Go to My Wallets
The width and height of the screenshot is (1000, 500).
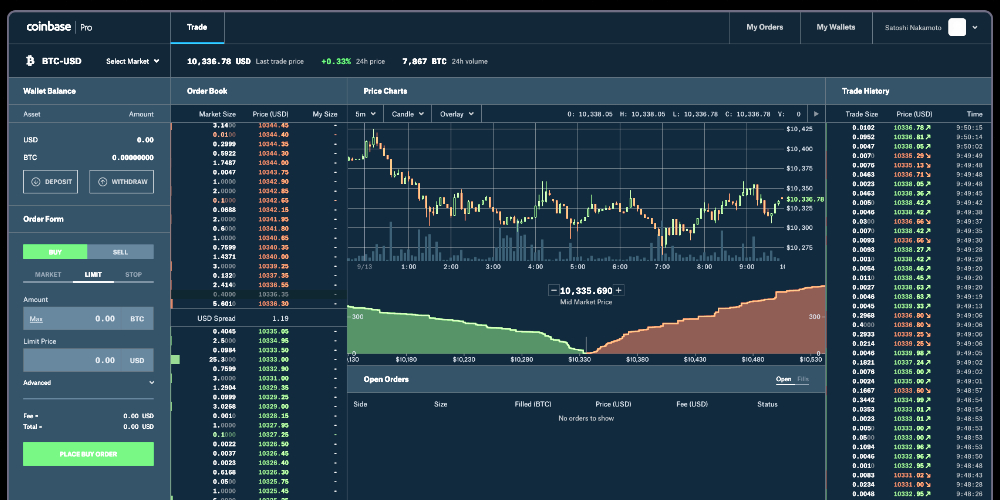coord(835,27)
